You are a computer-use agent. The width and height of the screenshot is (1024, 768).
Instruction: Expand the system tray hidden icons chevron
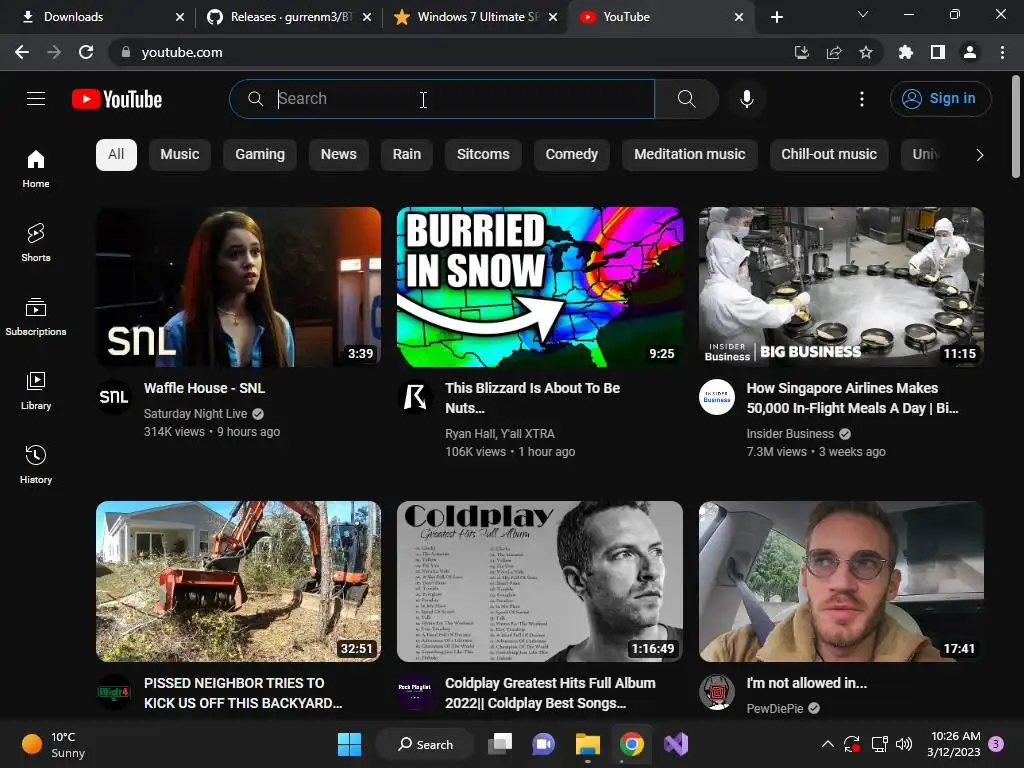[827, 744]
